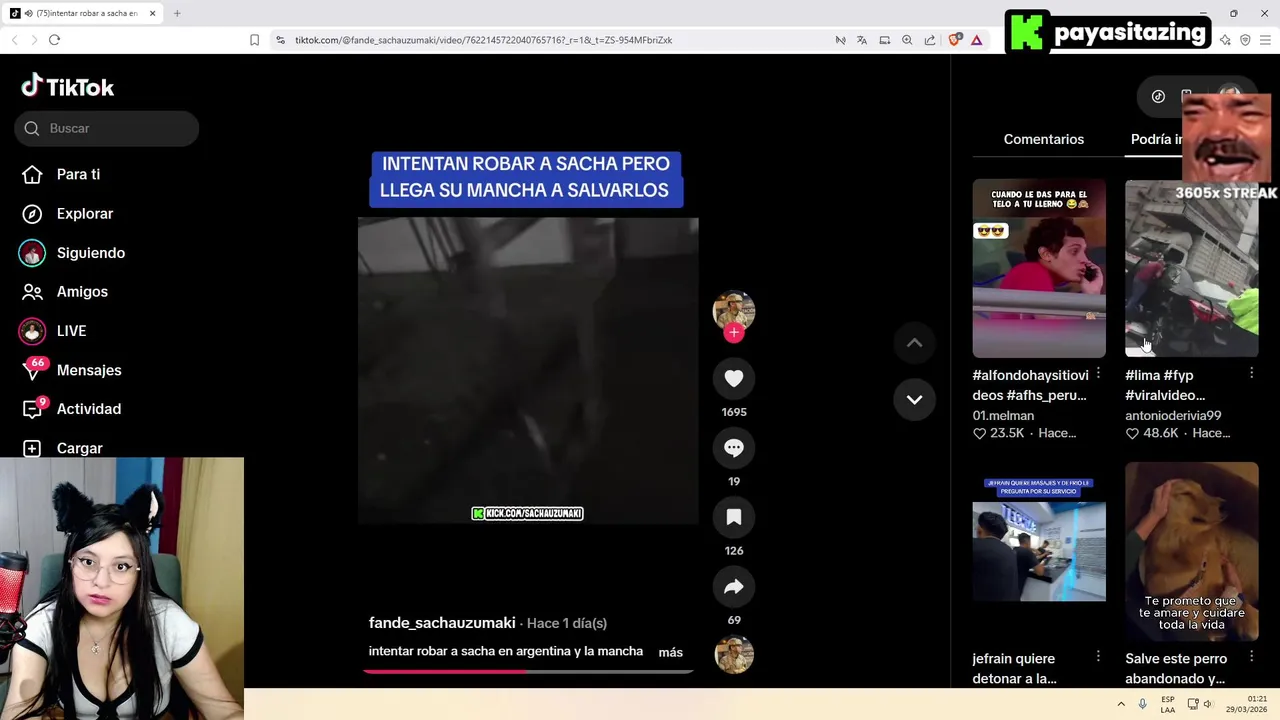Open site settings icon beside URL
Screen dimensions: 1280x720
coord(280,40)
